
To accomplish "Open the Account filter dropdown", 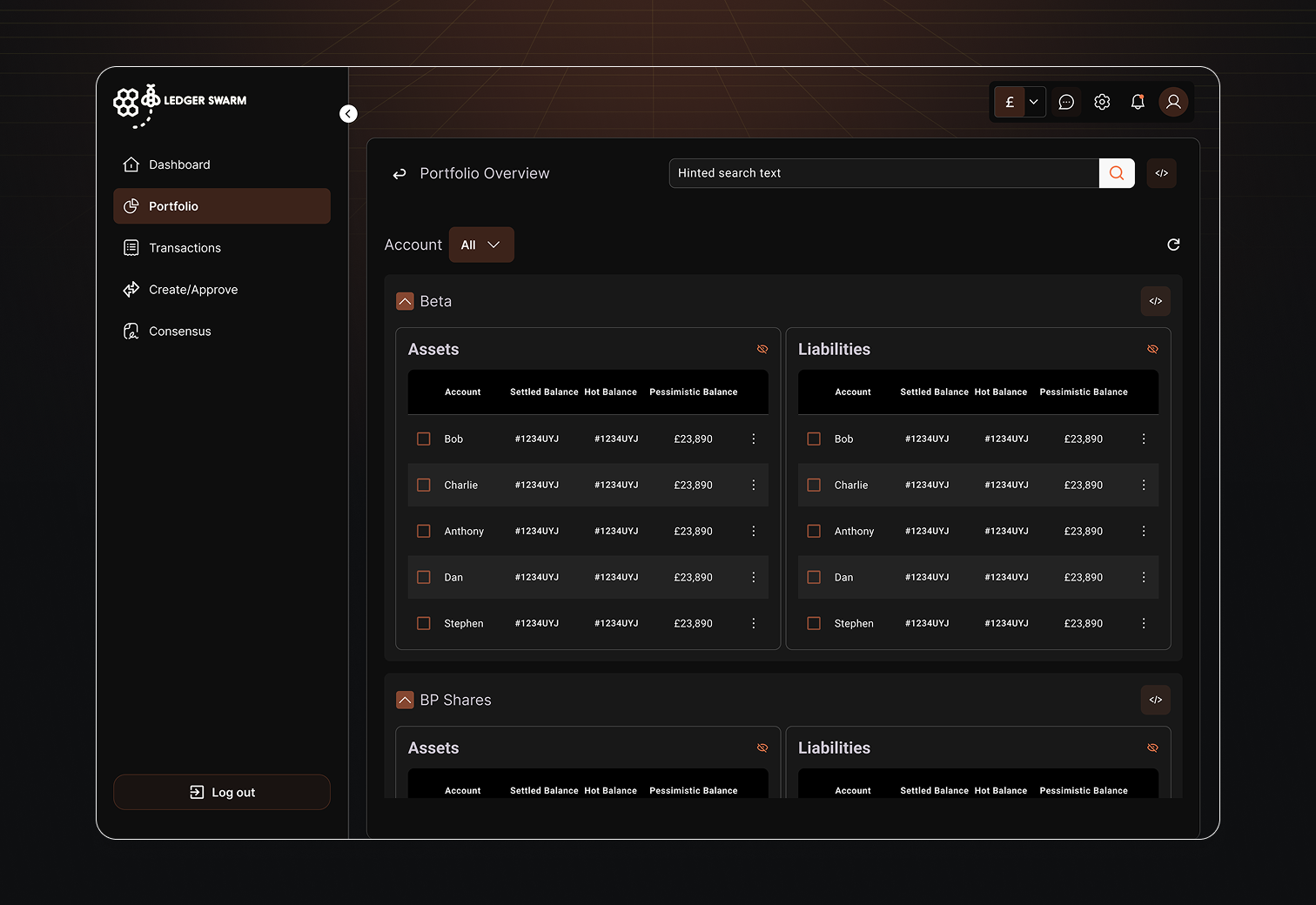I will [x=481, y=245].
